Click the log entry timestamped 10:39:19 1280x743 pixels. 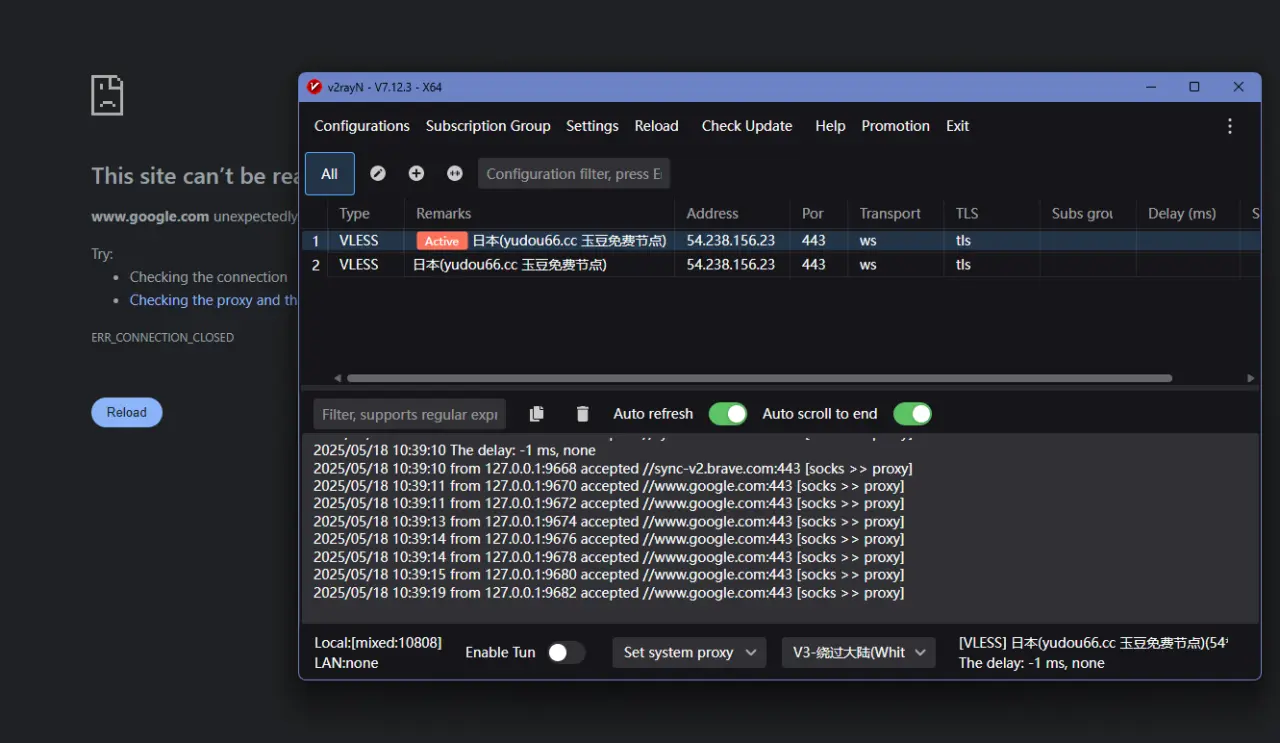coord(608,592)
